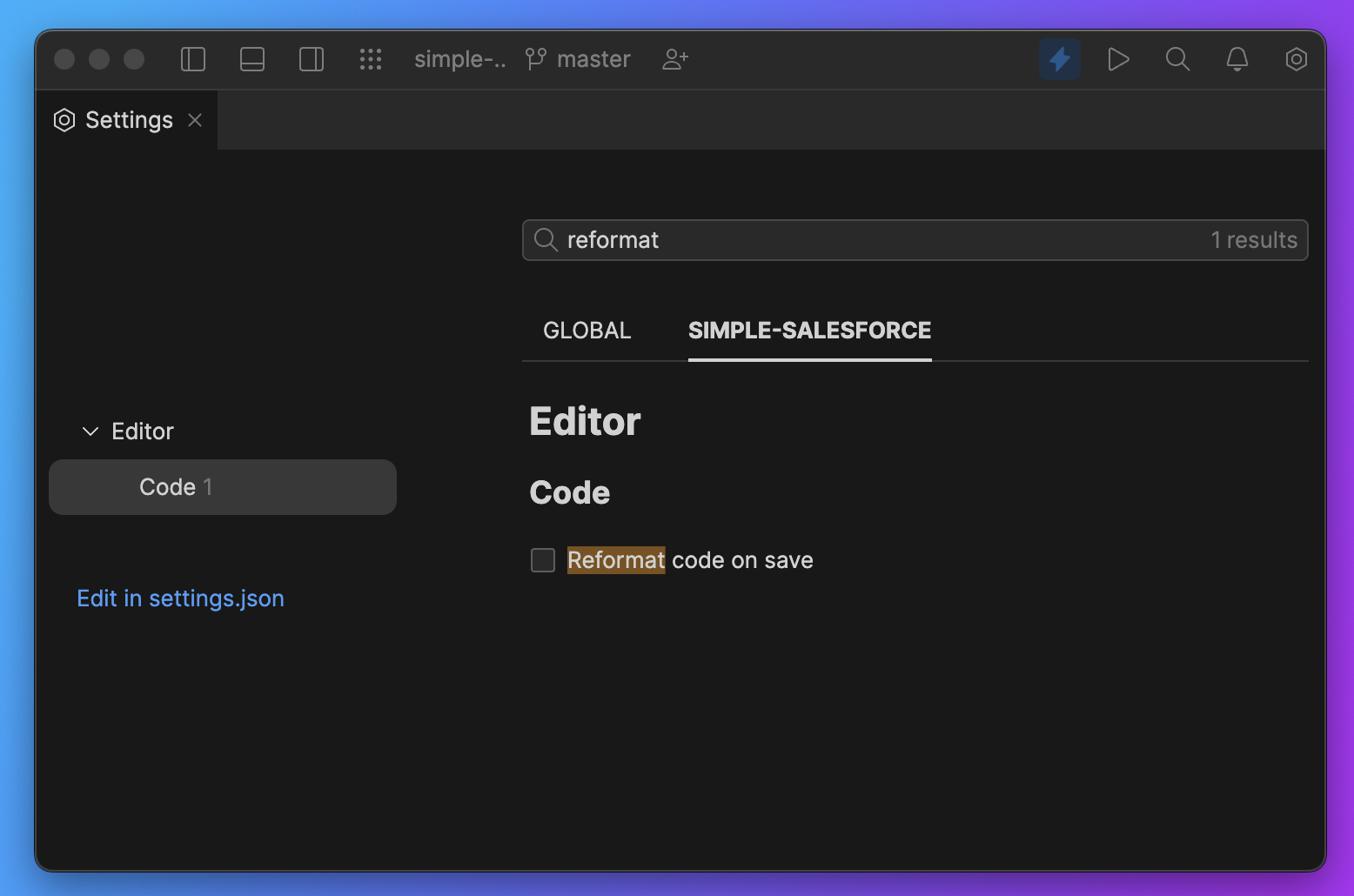
Task: Select the Code item in sidebar
Action: click(223, 487)
